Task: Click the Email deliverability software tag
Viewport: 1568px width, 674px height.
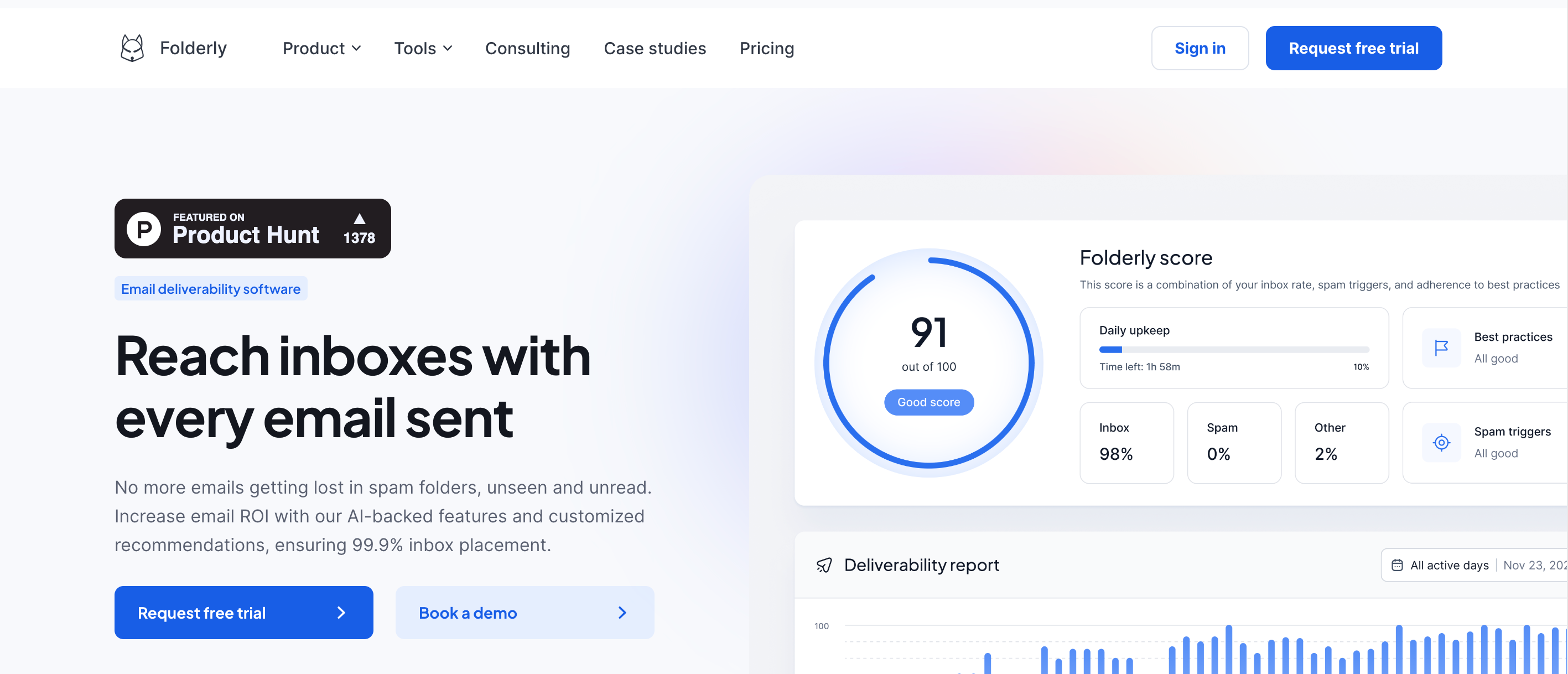Action: click(x=211, y=289)
